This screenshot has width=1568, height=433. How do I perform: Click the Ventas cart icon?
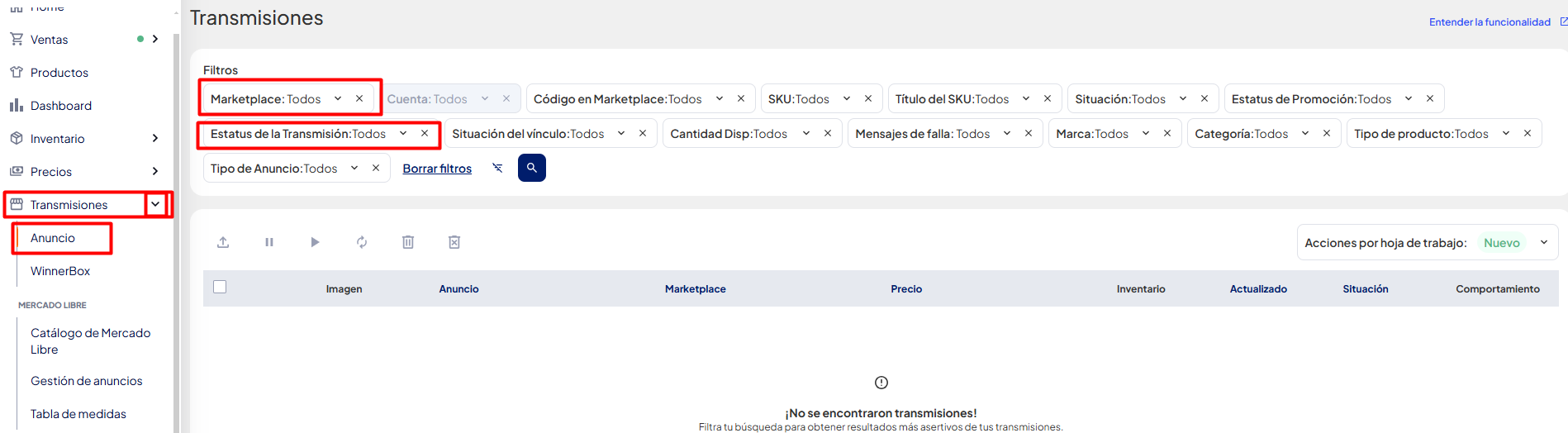coord(17,39)
